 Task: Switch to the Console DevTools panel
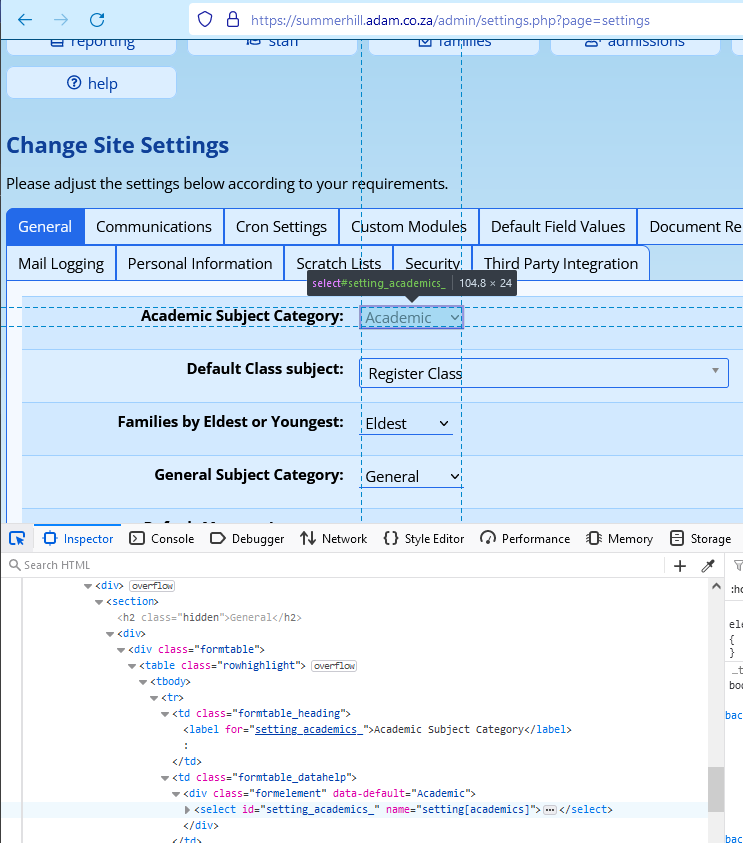(162, 539)
